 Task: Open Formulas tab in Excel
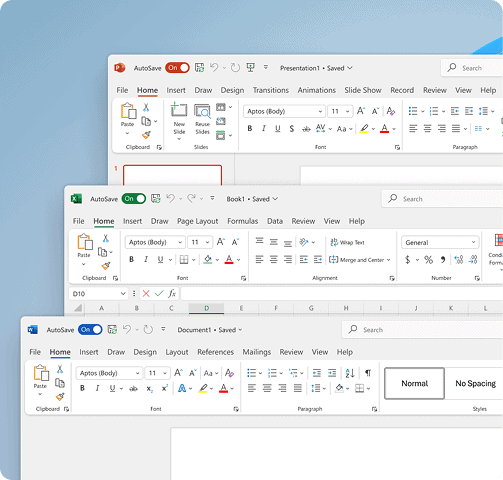point(243,221)
